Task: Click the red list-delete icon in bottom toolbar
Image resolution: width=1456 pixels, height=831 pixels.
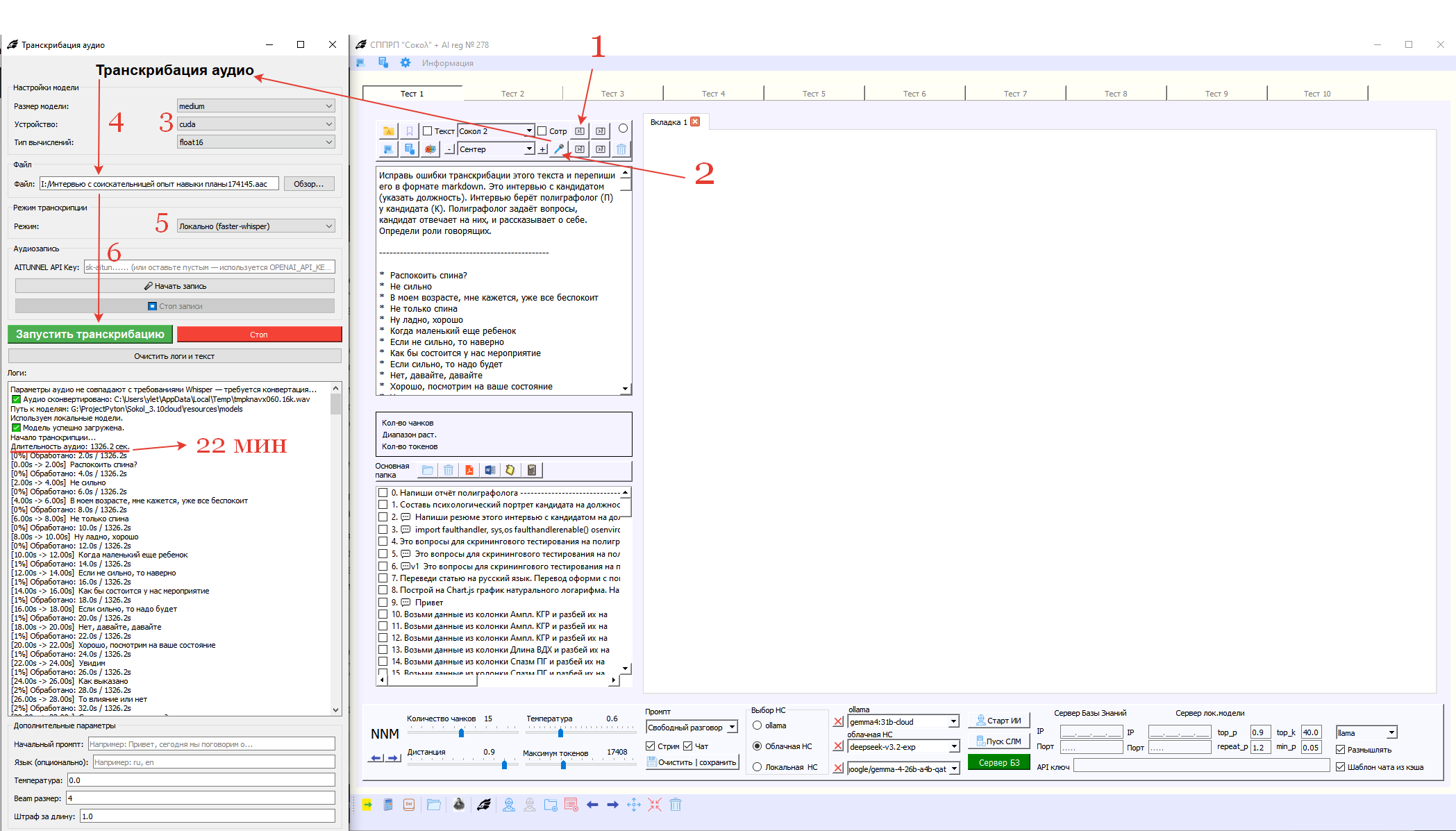Action: [571, 805]
